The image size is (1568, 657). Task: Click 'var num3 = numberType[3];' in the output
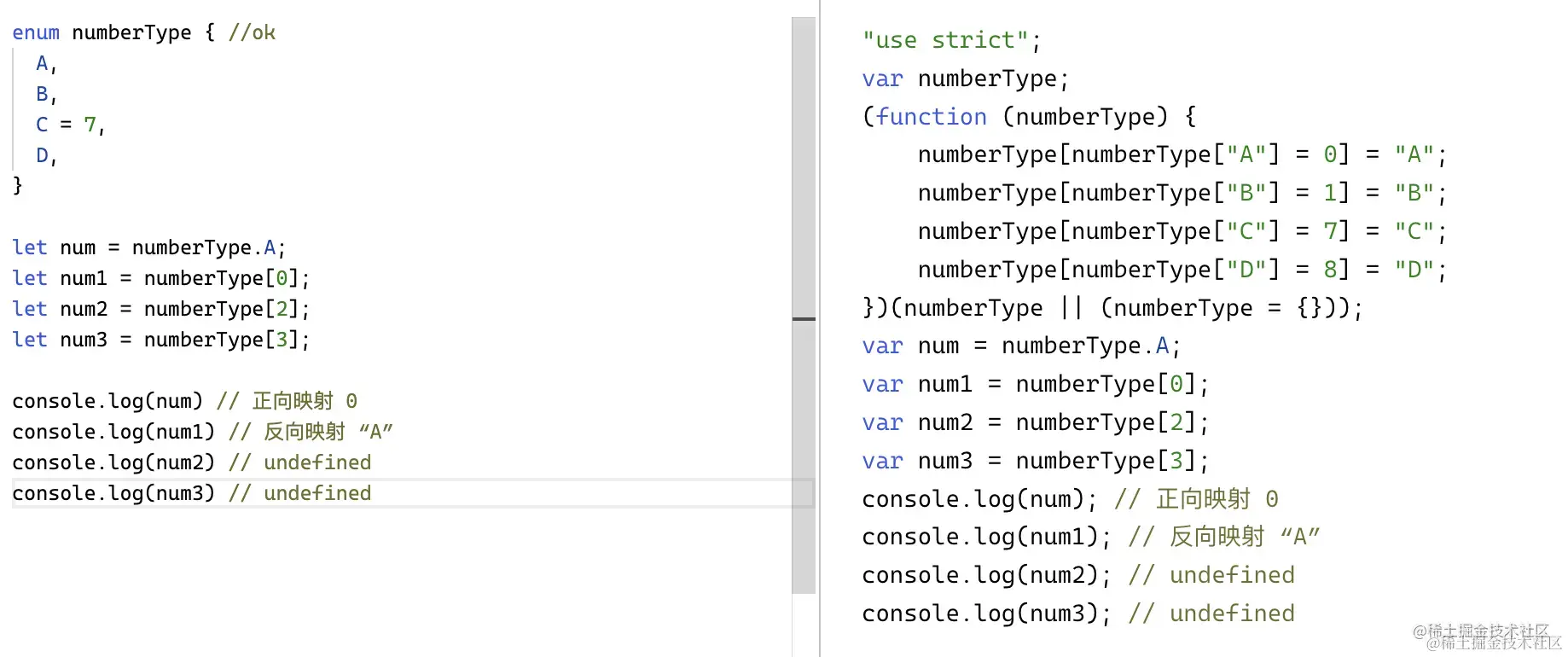[x=1035, y=461]
